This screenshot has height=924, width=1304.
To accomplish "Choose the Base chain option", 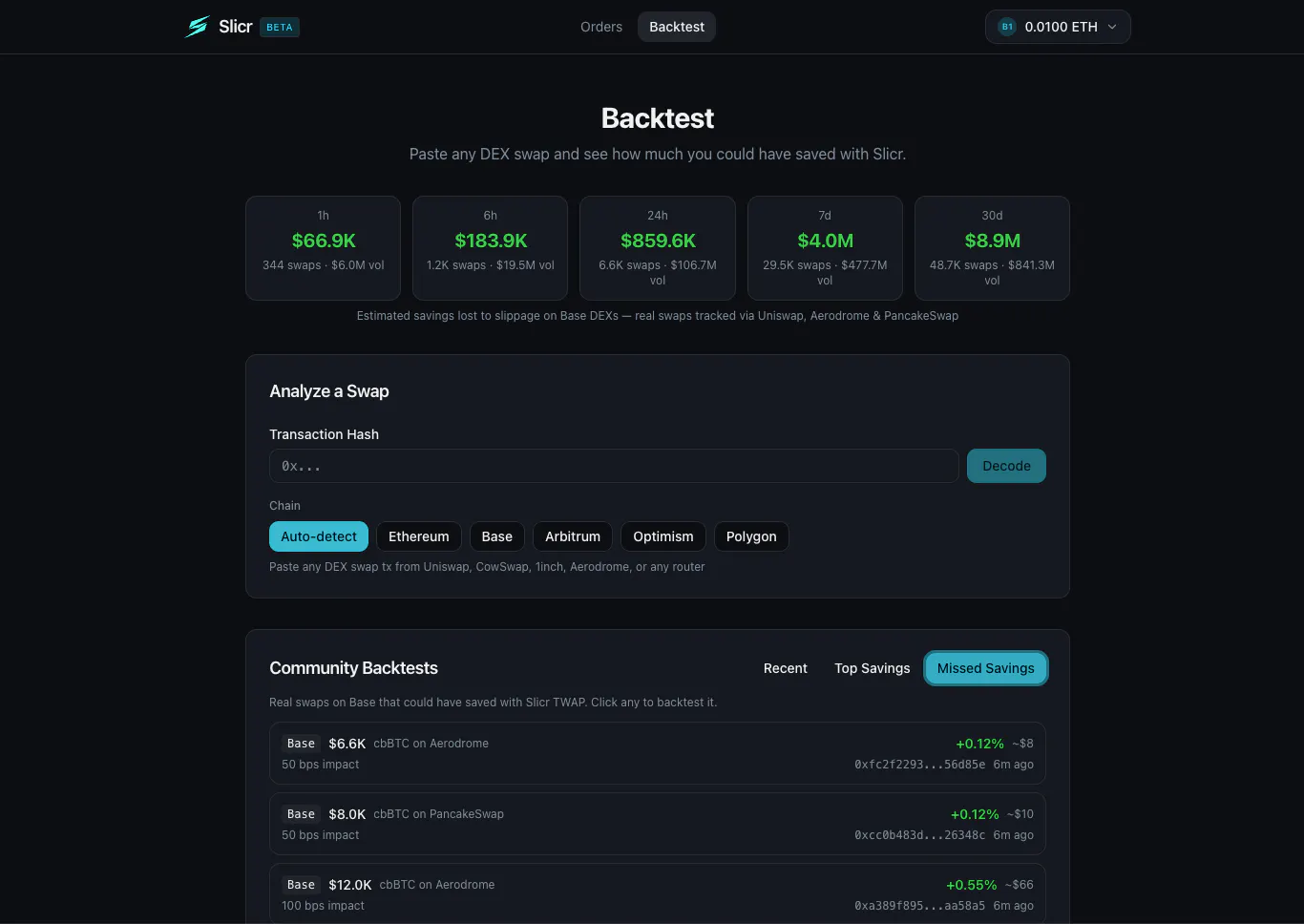I will (497, 536).
